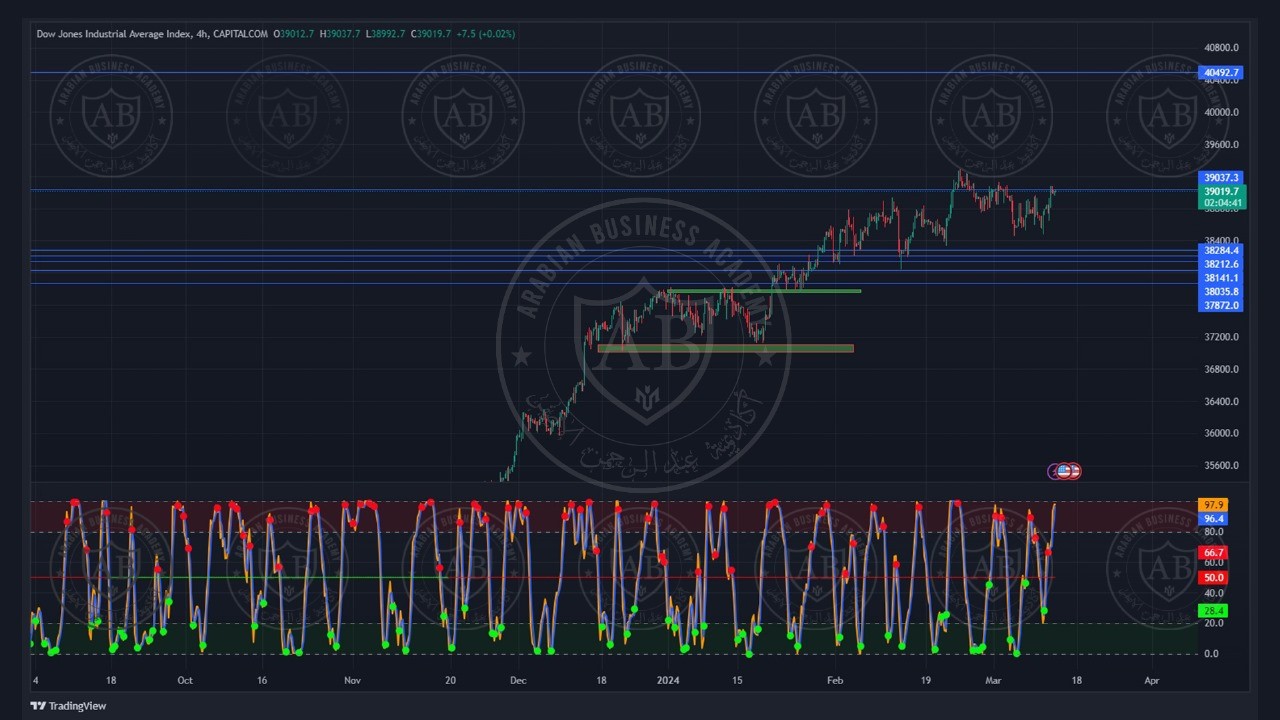Click the Mar label on time axis

coord(993,680)
